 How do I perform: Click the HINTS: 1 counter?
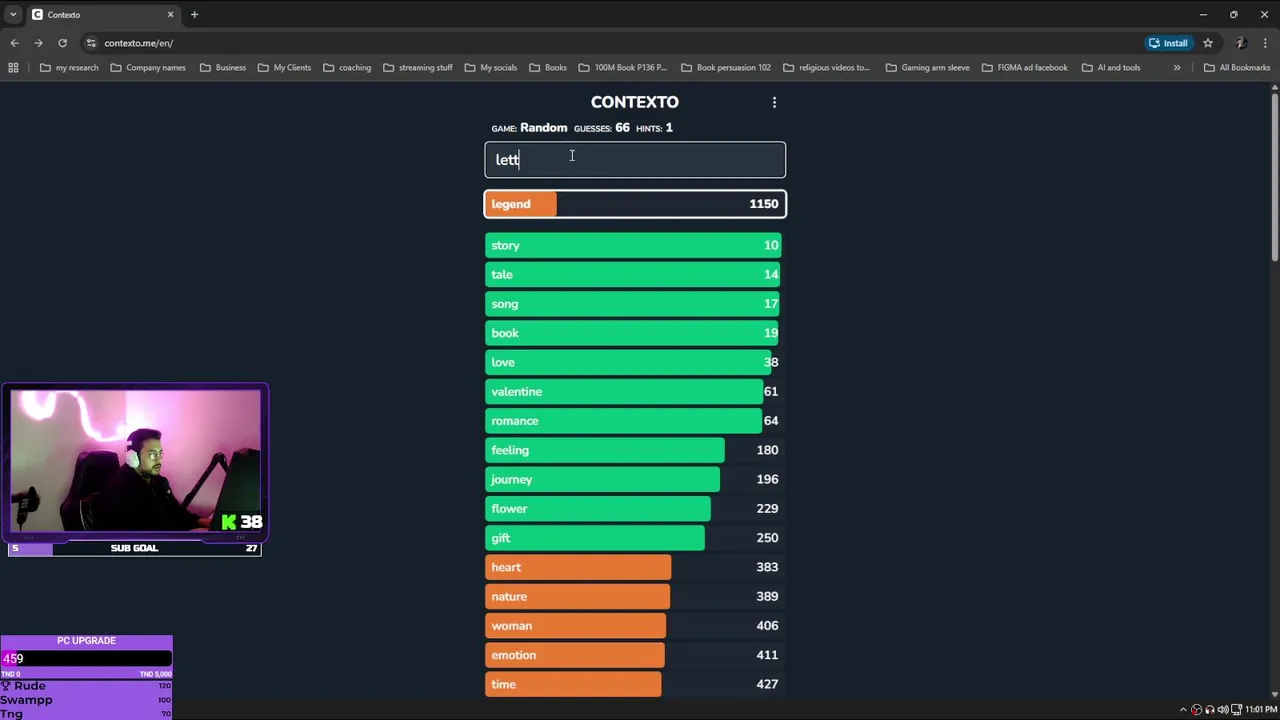[x=654, y=128]
